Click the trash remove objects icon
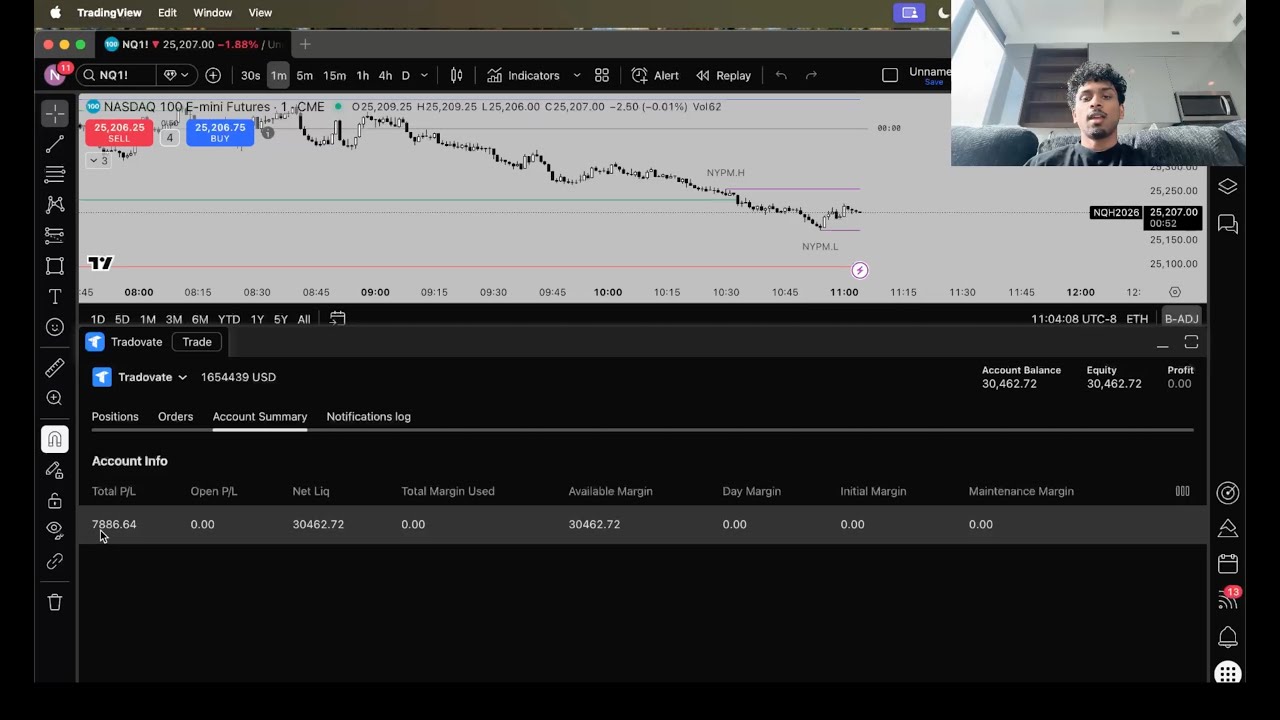The image size is (1280, 720). [55, 602]
